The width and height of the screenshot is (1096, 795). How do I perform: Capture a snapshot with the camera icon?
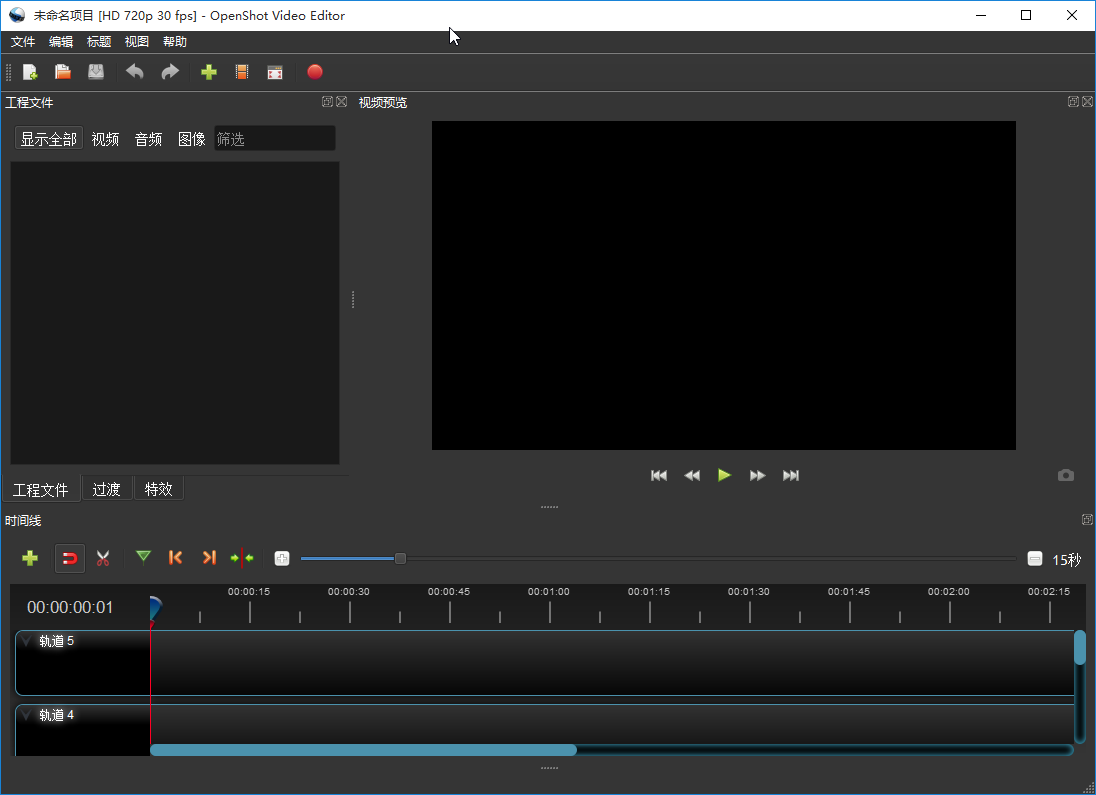click(x=1065, y=475)
